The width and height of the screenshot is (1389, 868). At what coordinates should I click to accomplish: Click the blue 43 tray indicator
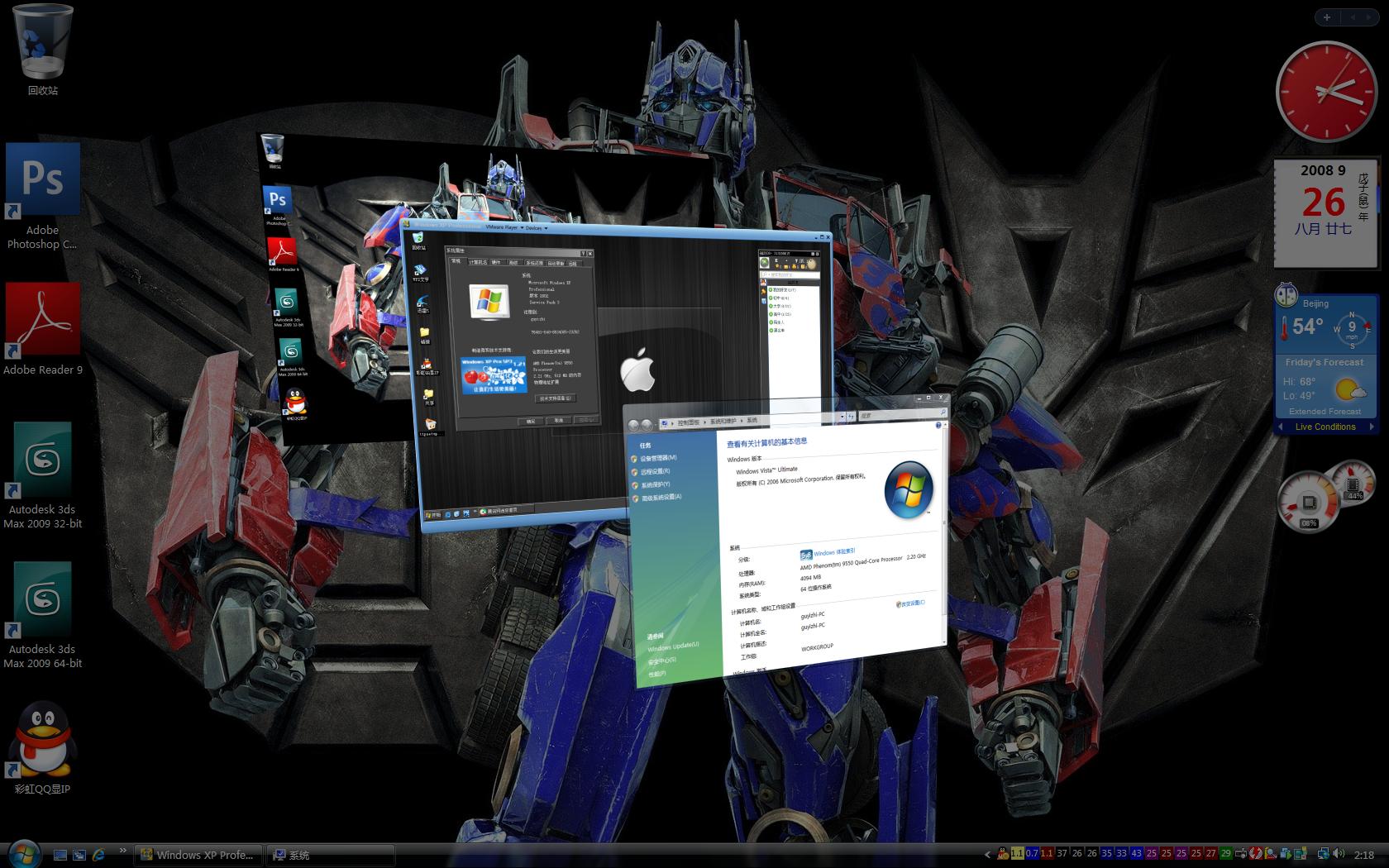1136,853
